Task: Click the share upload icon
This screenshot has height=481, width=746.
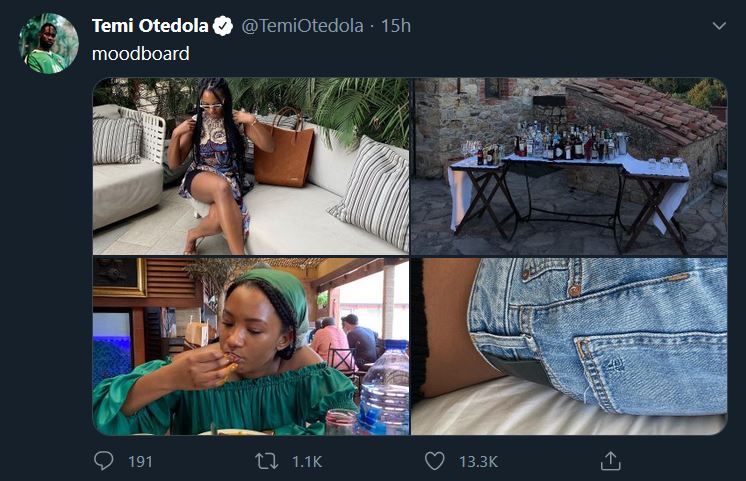Action: click(610, 461)
